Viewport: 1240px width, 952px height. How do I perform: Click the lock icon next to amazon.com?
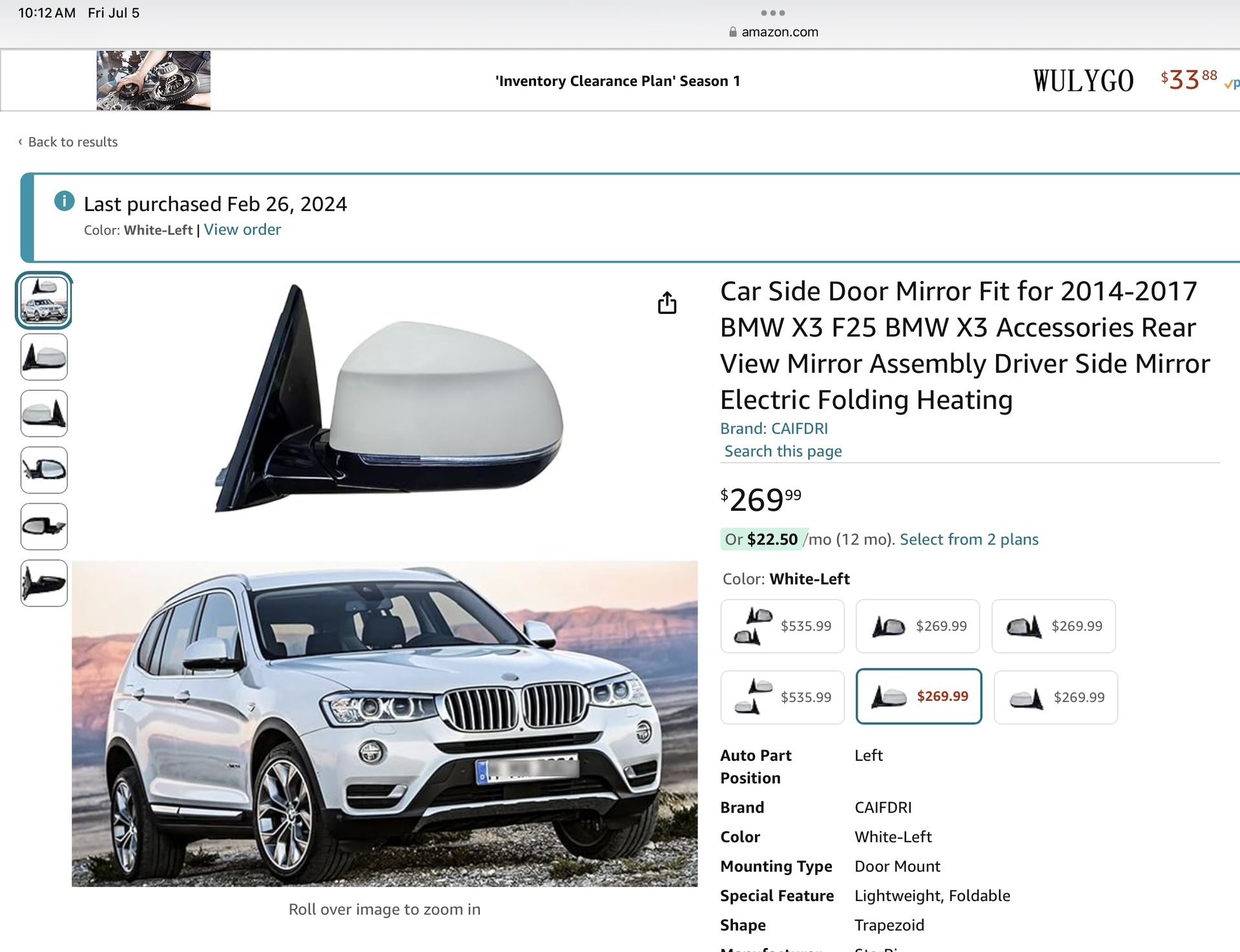pyautogui.click(x=732, y=32)
